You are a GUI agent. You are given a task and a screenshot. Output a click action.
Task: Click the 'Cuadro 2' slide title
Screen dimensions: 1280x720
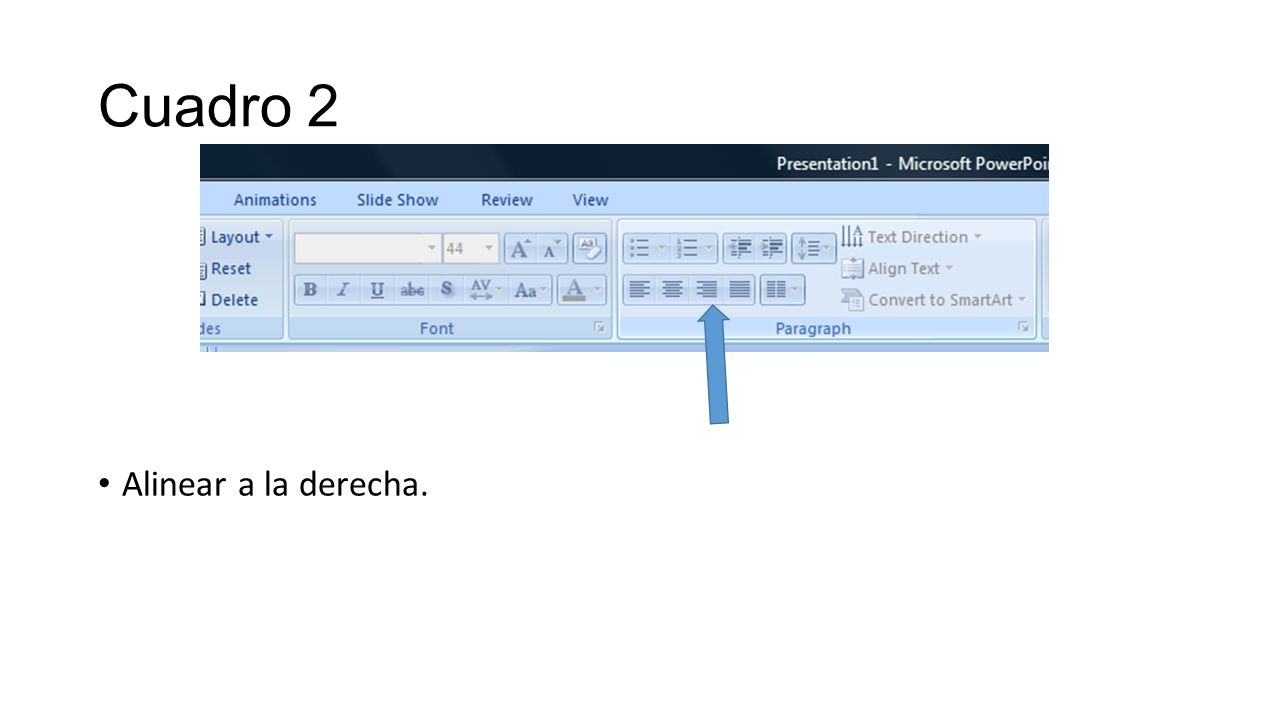(x=219, y=105)
